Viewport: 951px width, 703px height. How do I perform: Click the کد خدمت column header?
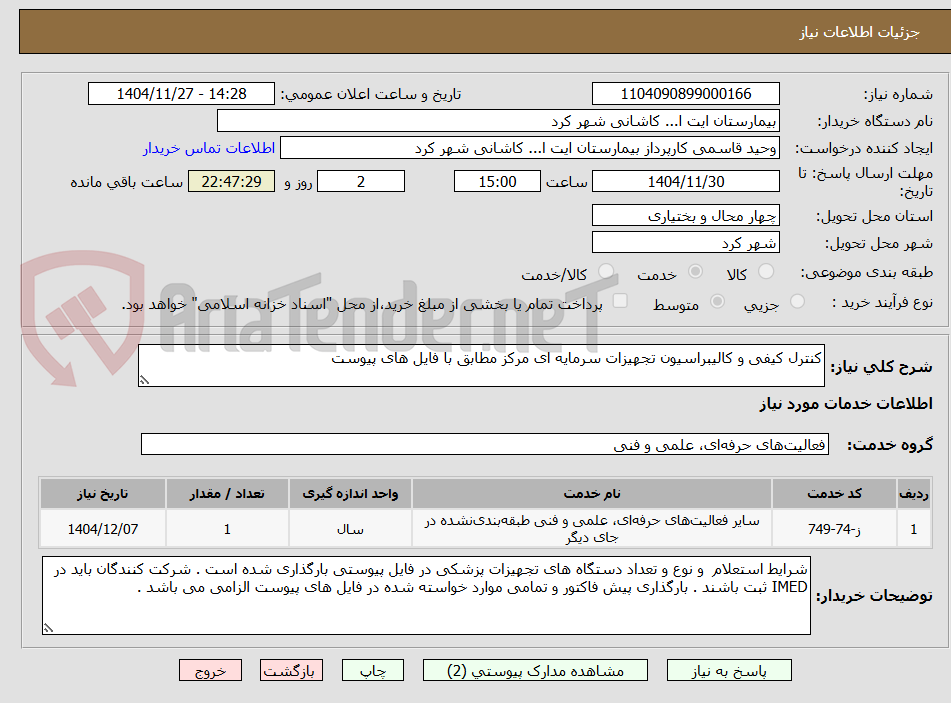(834, 494)
